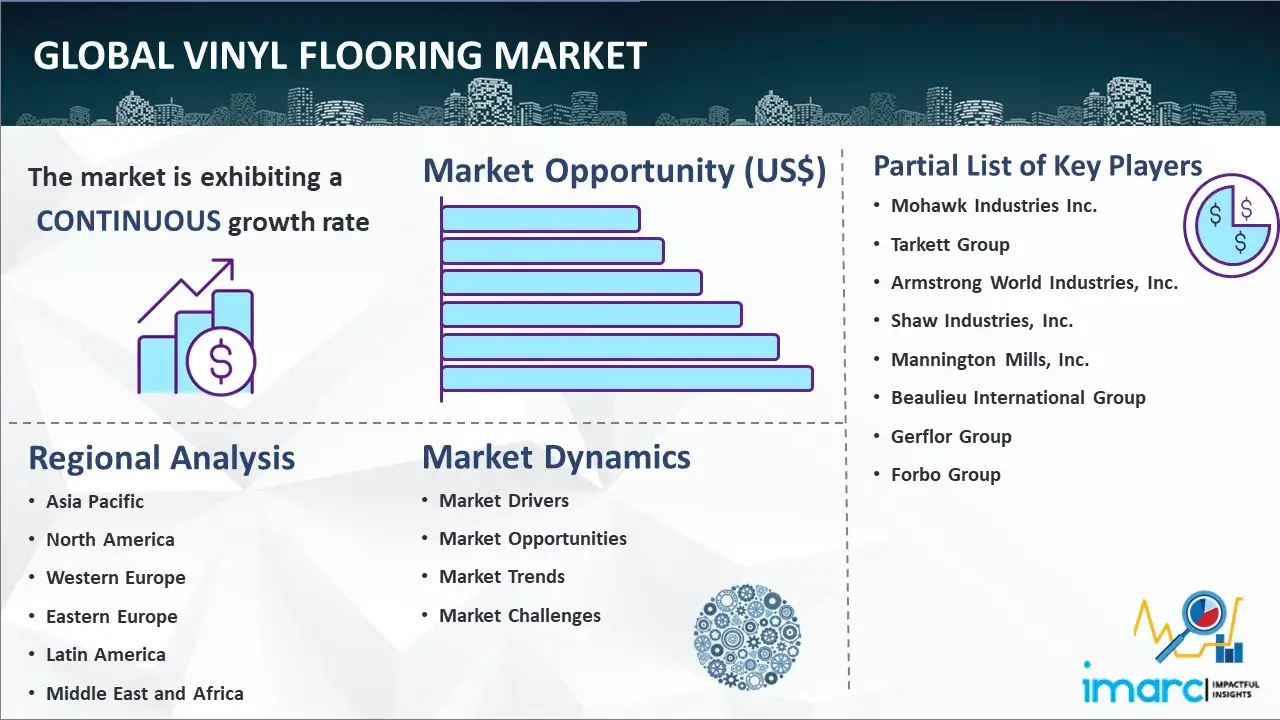Select Market Opportunities bullet
1280x720 pixels.
[x=533, y=539]
